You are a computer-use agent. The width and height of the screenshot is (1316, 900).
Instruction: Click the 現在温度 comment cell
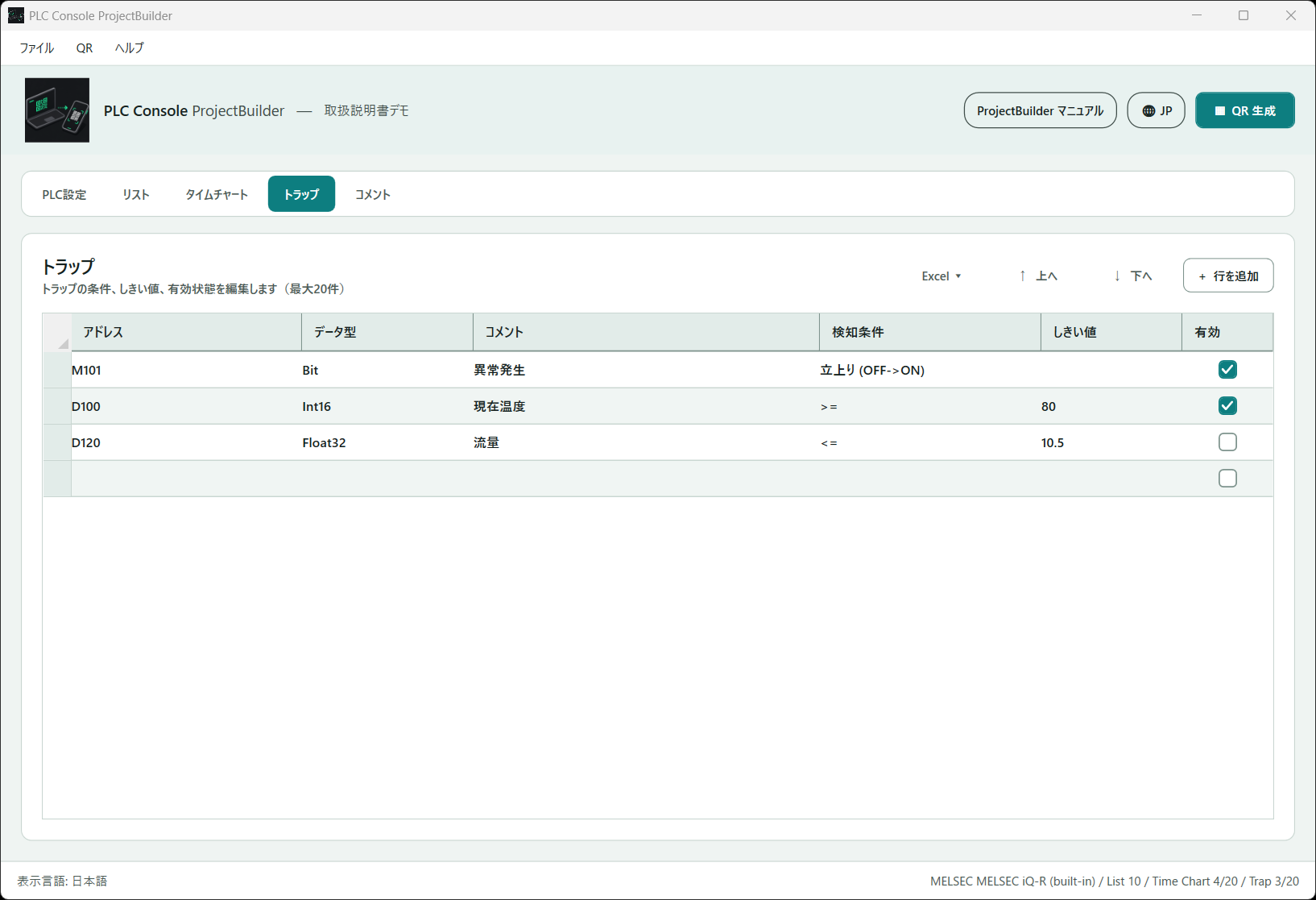pos(646,406)
